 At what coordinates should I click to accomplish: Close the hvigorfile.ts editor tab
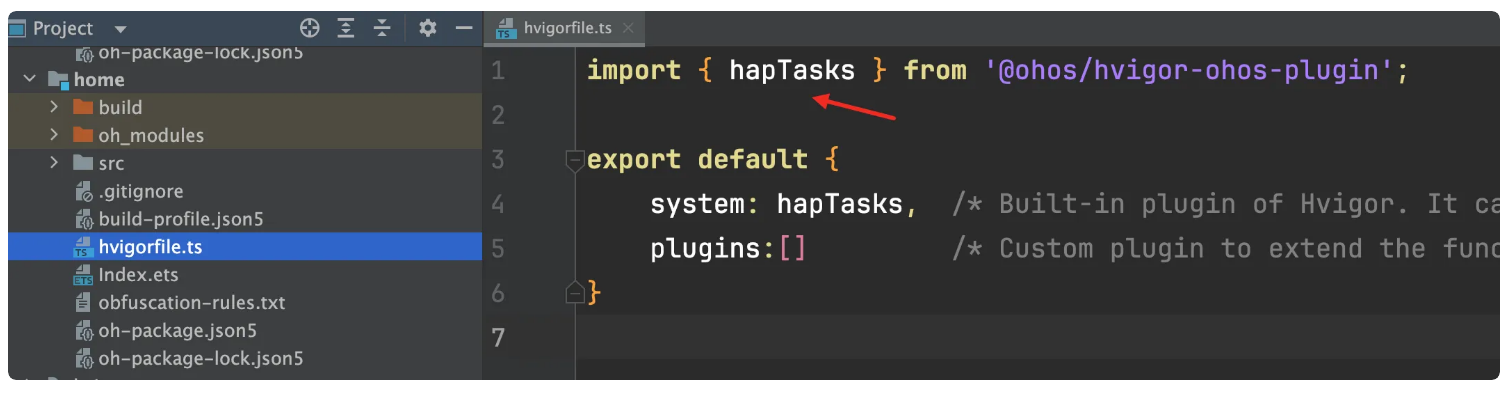pos(628,29)
